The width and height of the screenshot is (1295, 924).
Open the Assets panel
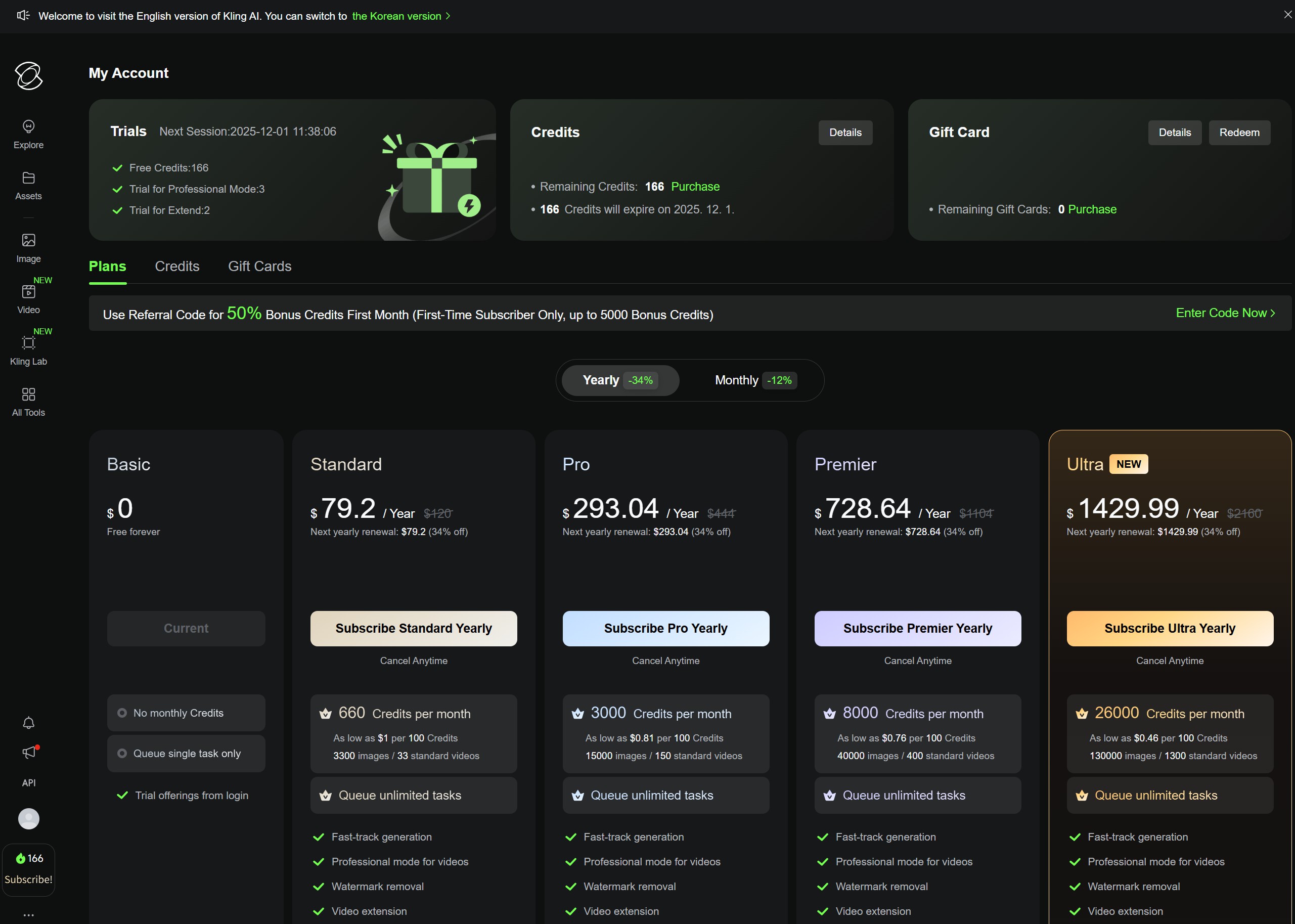tap(28, 185)
